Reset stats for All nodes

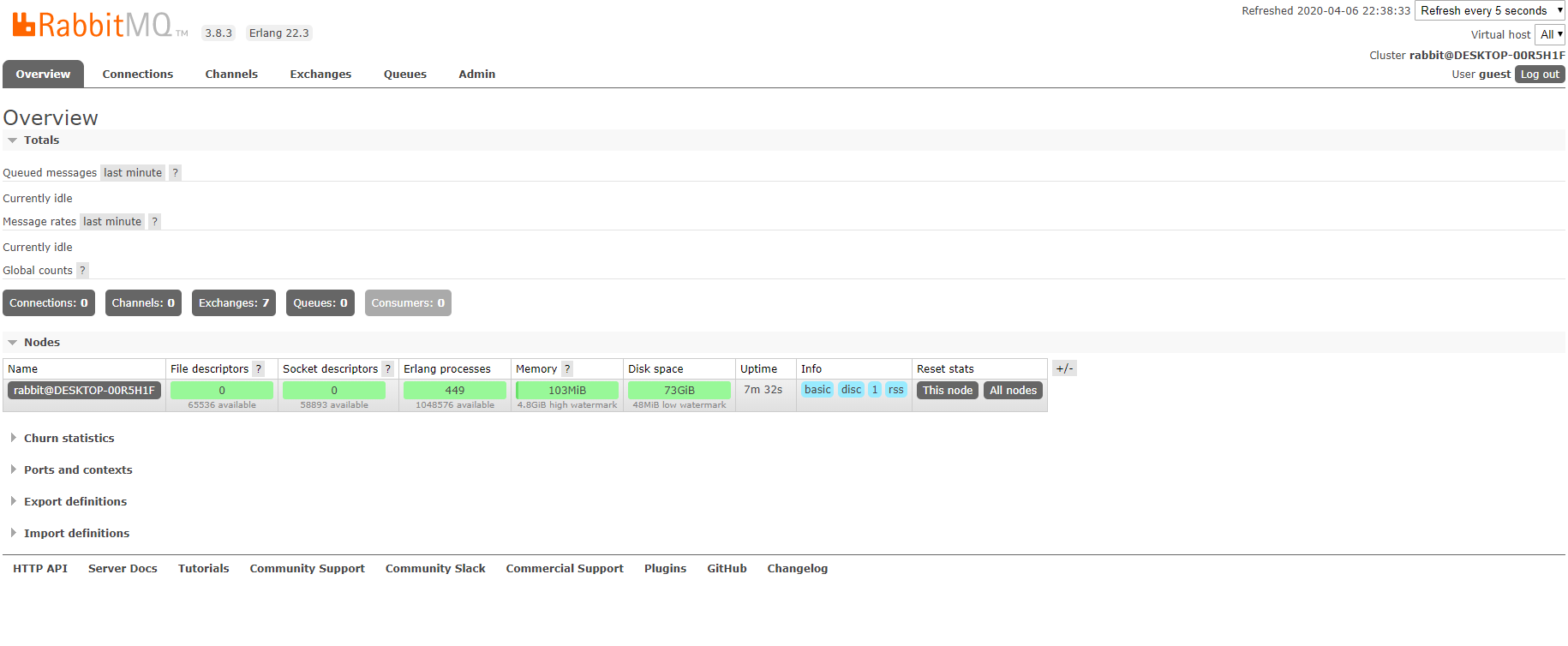tap(1013, 391)
